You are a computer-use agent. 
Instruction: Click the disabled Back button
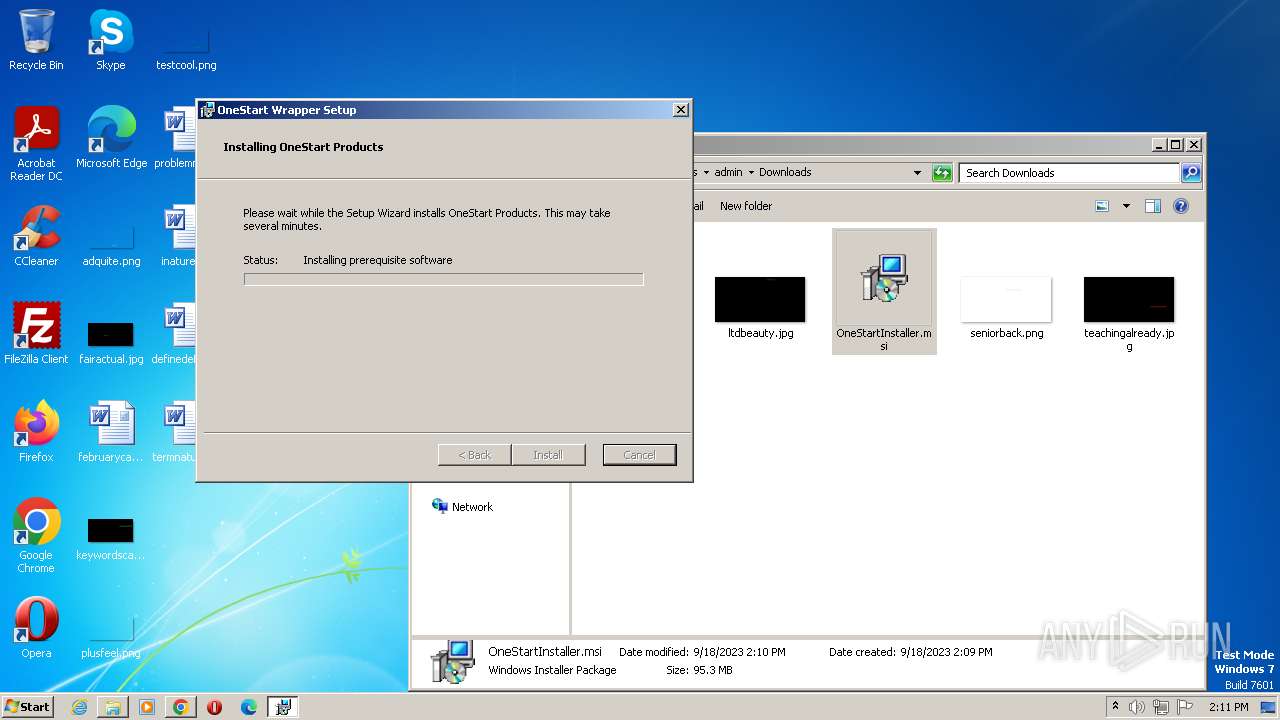click(x=474, y=455)
